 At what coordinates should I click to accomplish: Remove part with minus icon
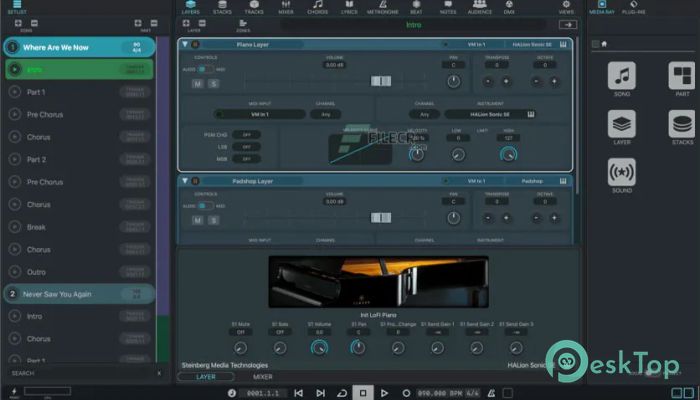coord(154,23)
